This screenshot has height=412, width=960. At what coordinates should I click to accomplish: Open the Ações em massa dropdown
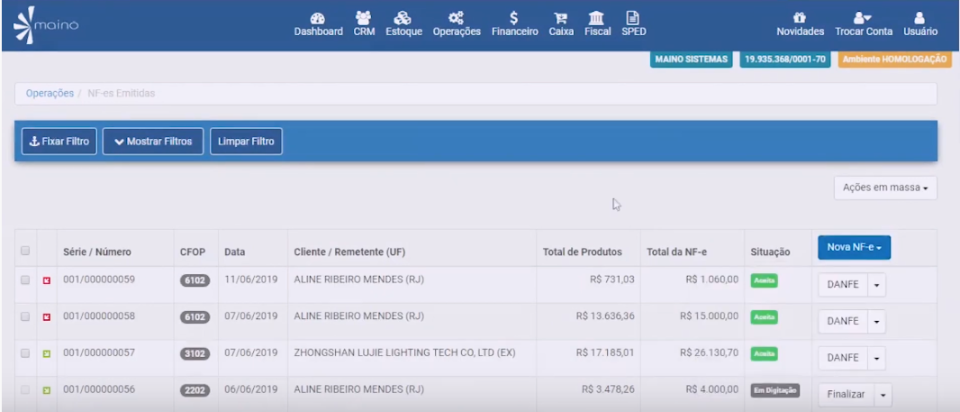coord(885,188)
